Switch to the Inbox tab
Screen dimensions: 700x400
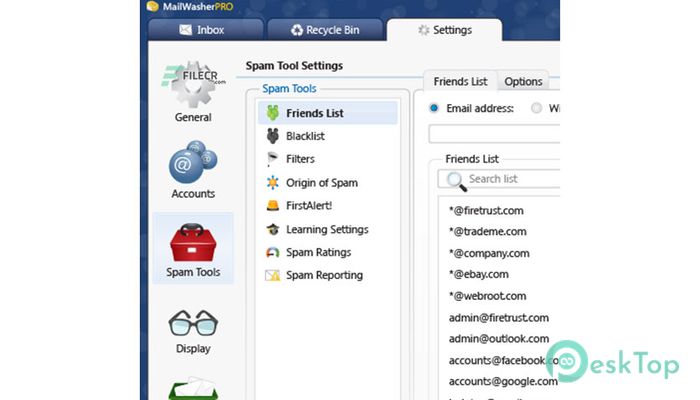206,30
